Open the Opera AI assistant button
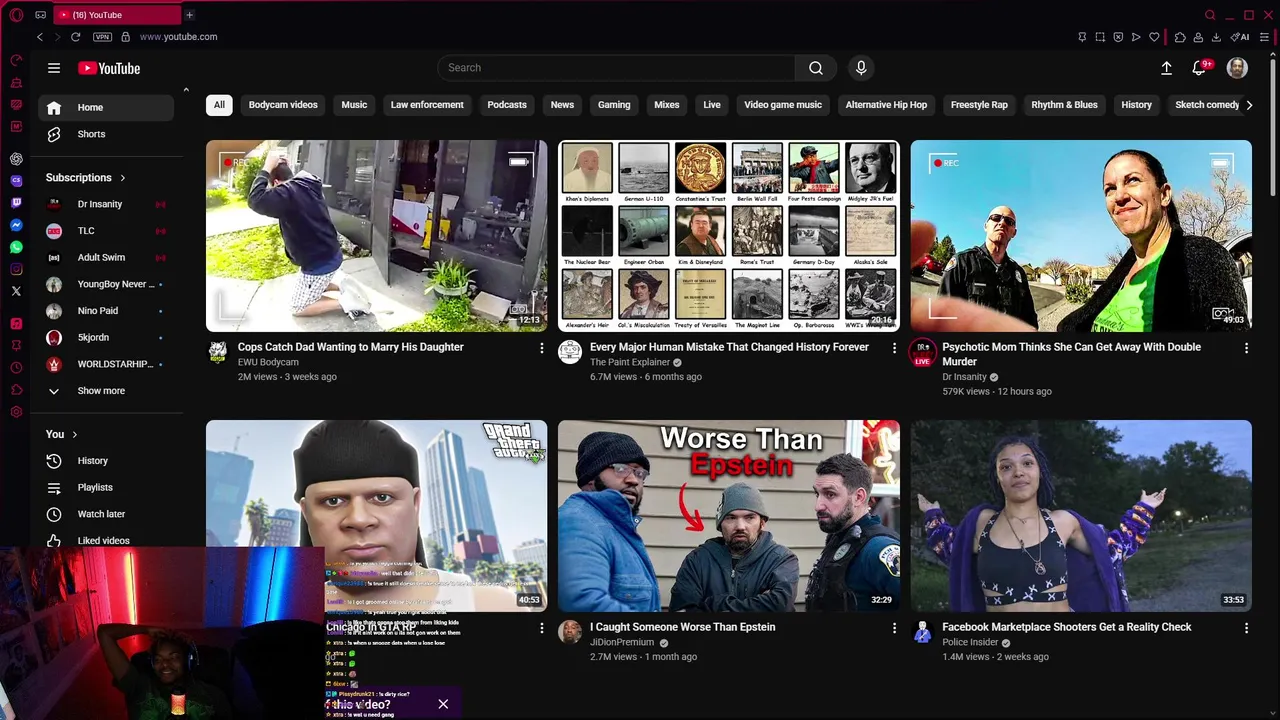1280x720 pixels. tap(1240, 37)
